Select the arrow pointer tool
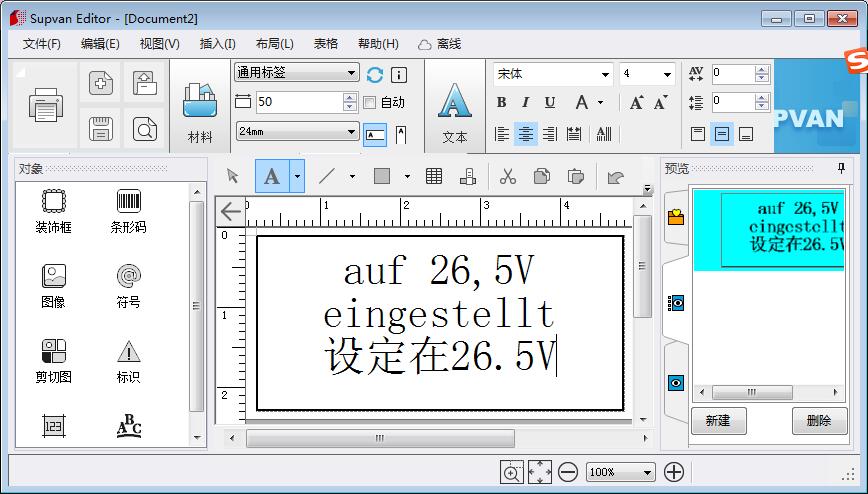 [x=233, y=177]
